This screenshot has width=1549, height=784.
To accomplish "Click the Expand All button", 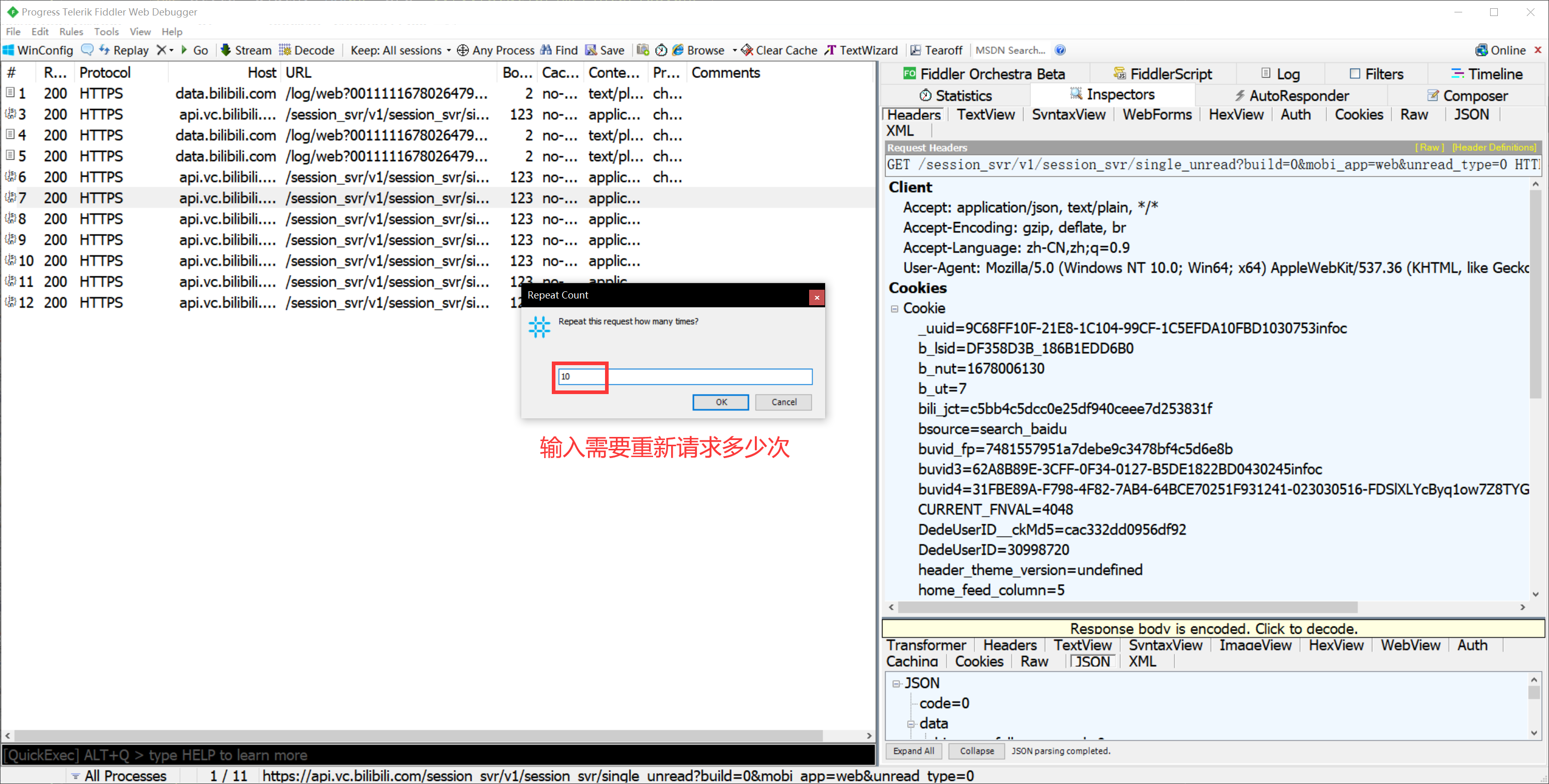I will [913, 751].
